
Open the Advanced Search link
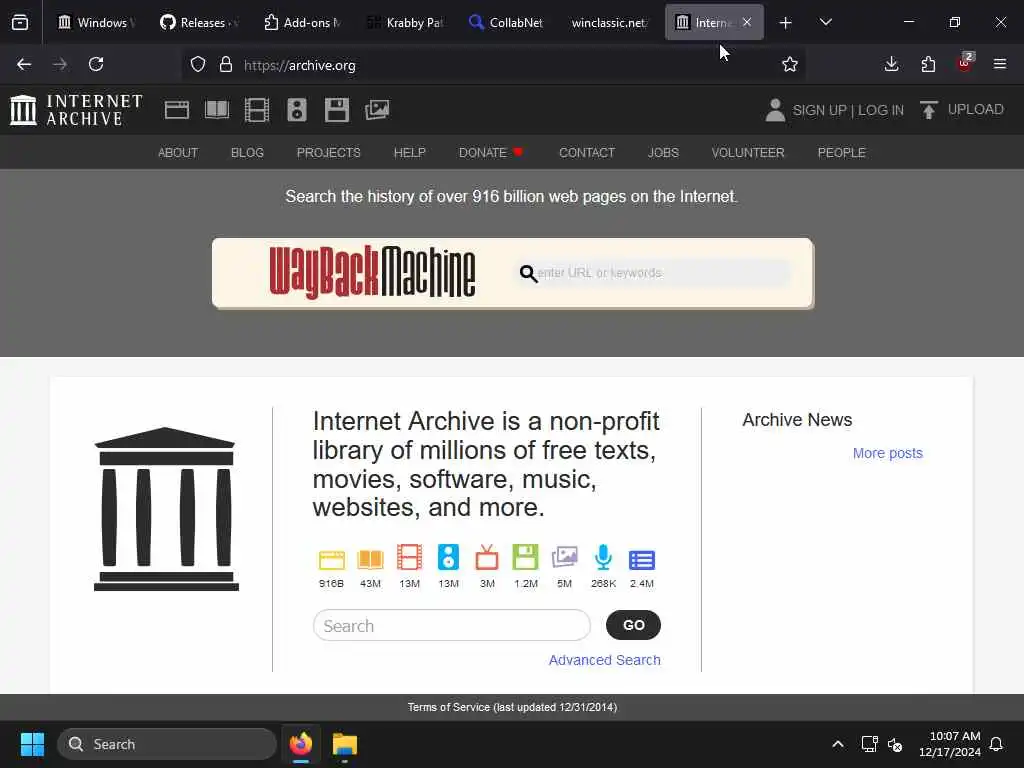[x=604, y=660]
